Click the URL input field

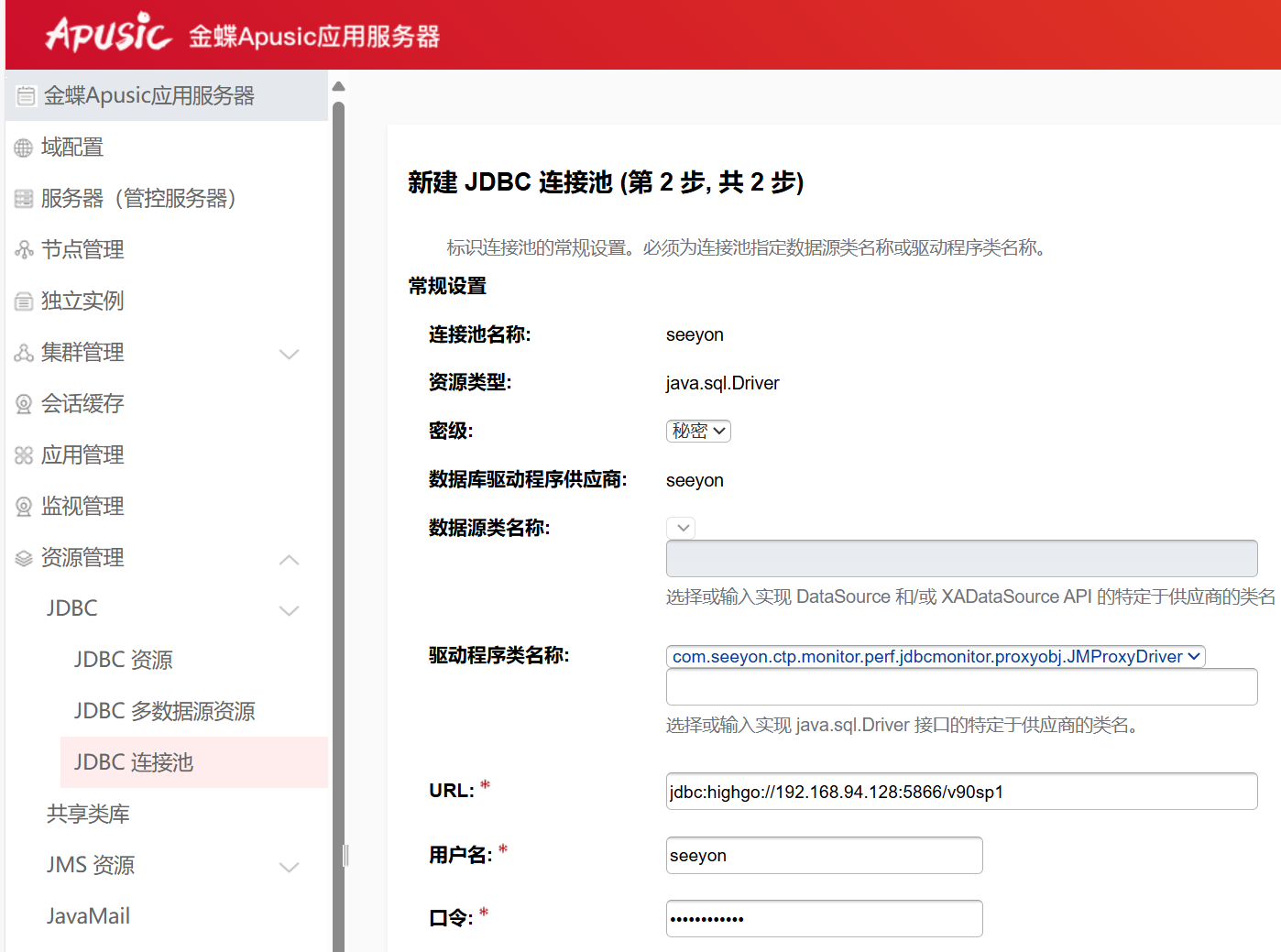click(960, 792)
